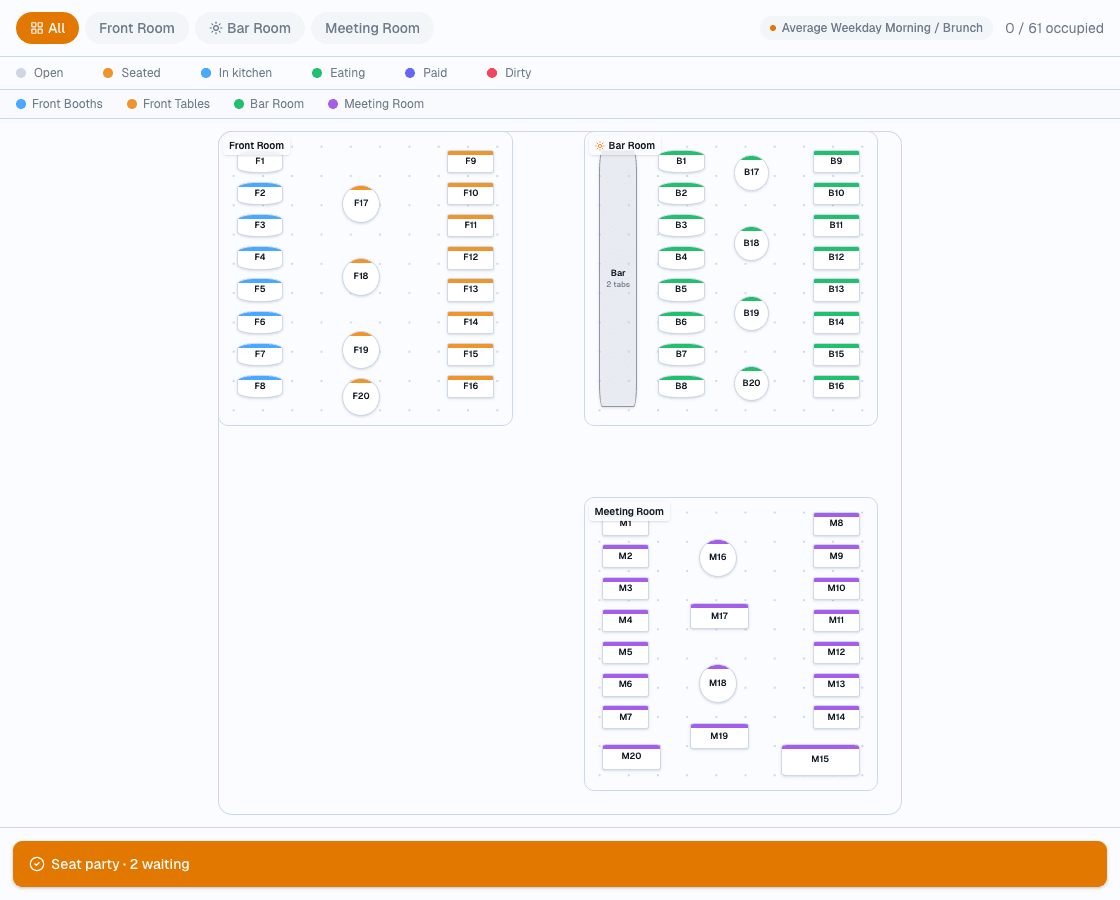Select table F14 in Front Room
This screenshot has height=900, width=1120.
click(470, 323)
